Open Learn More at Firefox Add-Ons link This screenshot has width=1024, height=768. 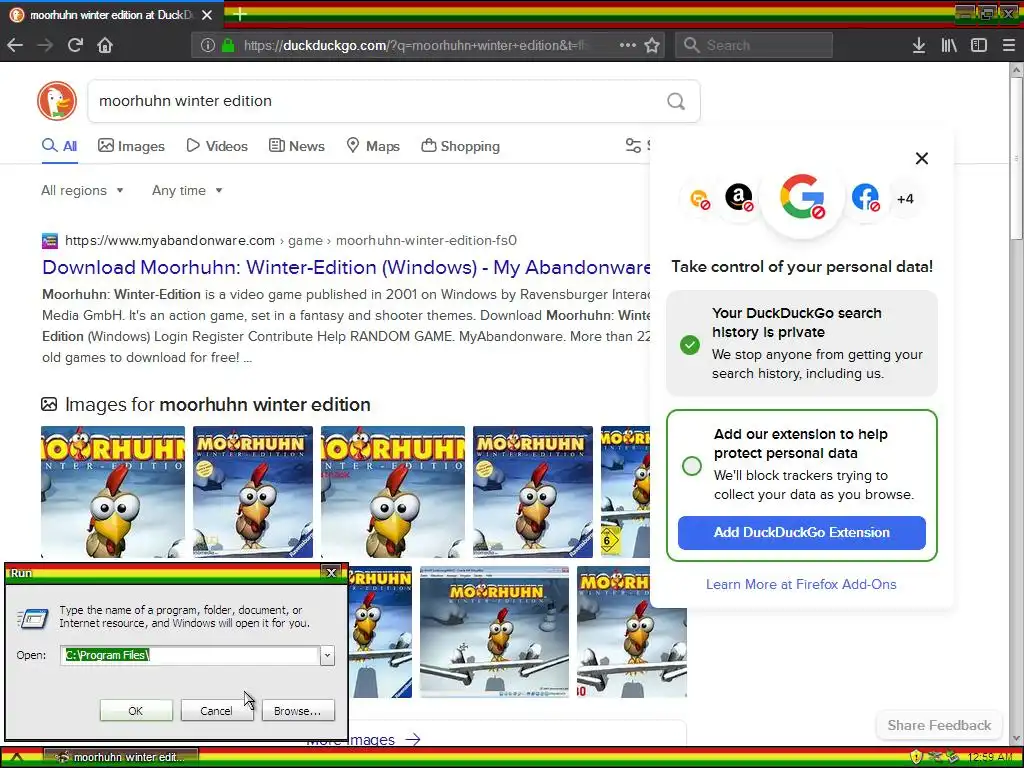[x=801, y=584]
